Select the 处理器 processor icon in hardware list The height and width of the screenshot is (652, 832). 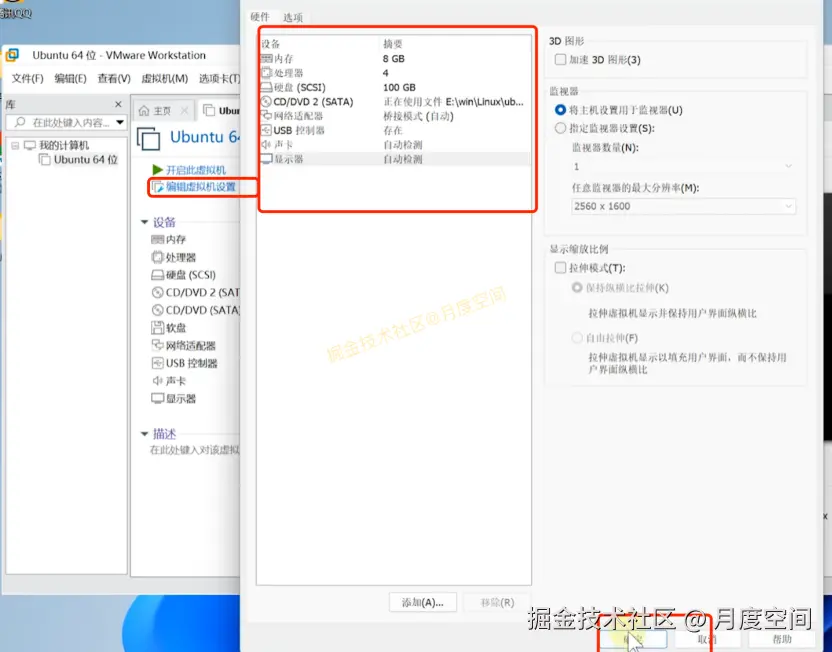tap(267, 73)
